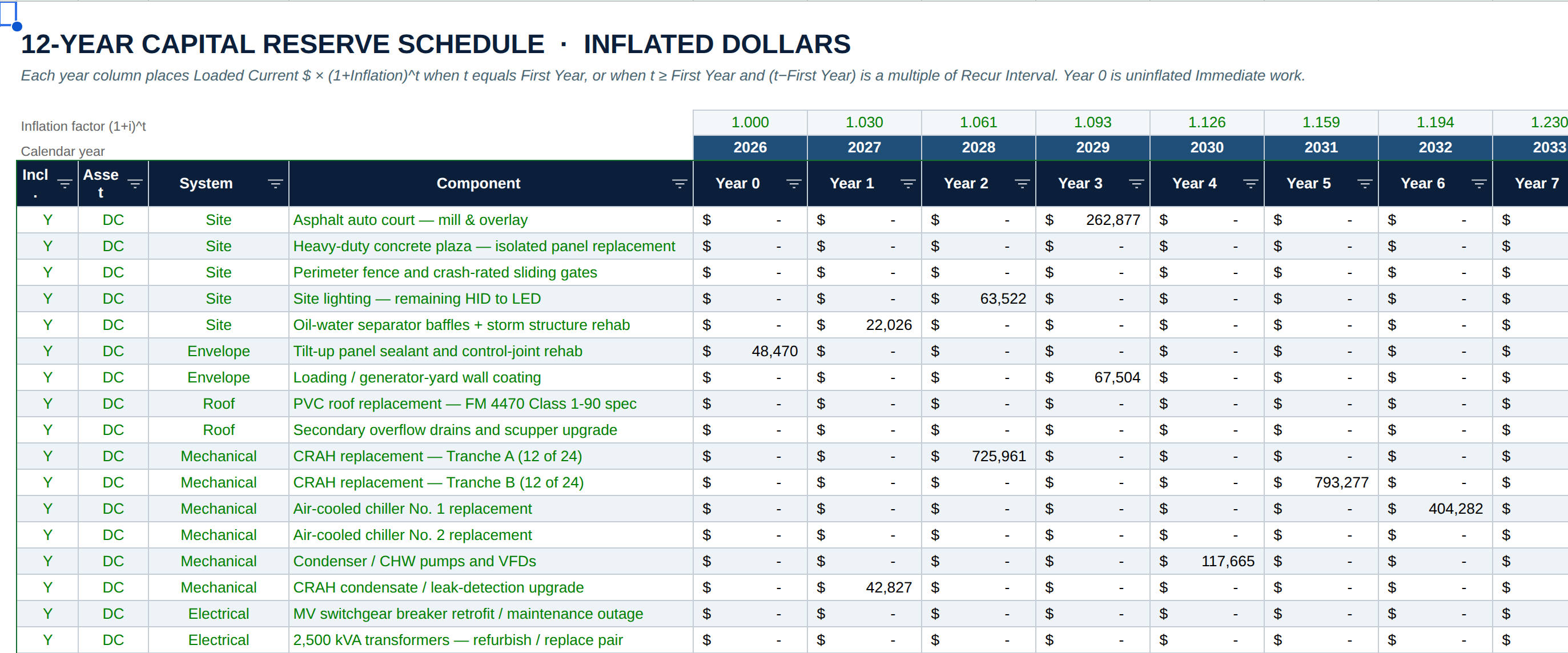This screenshot has height=653, width=1568.
Task: Open the Year 6 filter dropdown
Action: (1478, 183)
